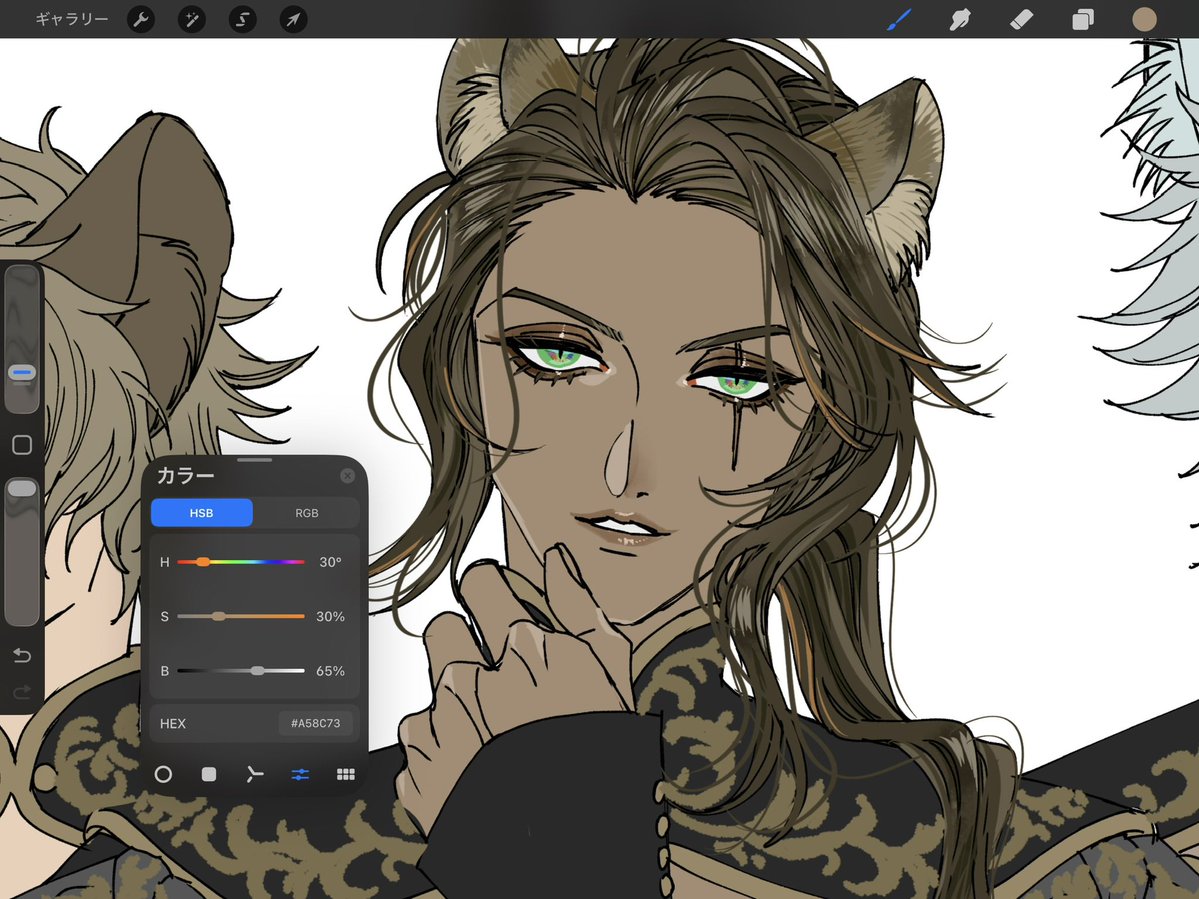1199x899 pixels.
Task: Tap the Undo arrow in sidebar
Action: [22, 655]
